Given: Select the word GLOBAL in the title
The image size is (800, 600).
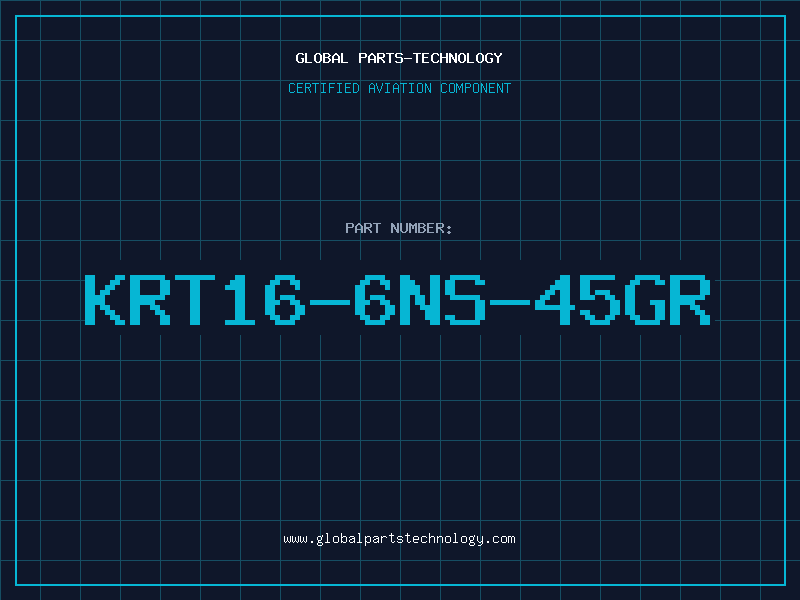Looking at the screenshot, I should (x=321, y=58).
